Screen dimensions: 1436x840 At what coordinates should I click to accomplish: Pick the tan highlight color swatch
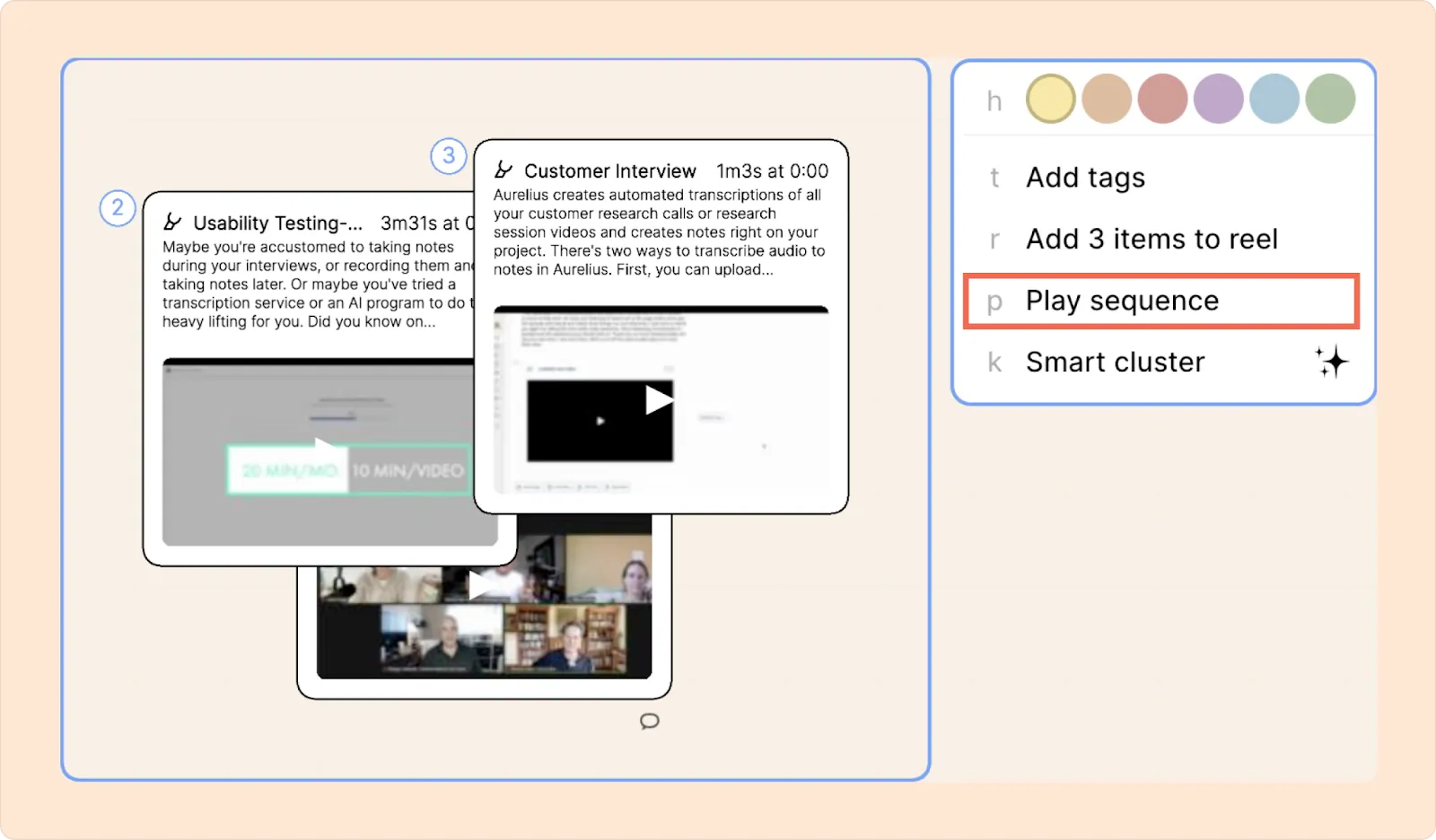tap(1107, 99)
